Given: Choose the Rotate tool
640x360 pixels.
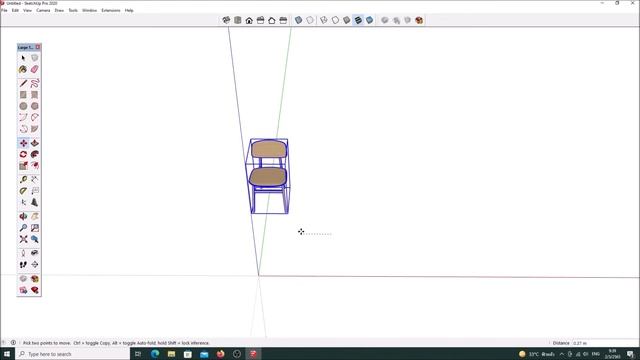Looking at the screenshot, I should coord(23,154).
